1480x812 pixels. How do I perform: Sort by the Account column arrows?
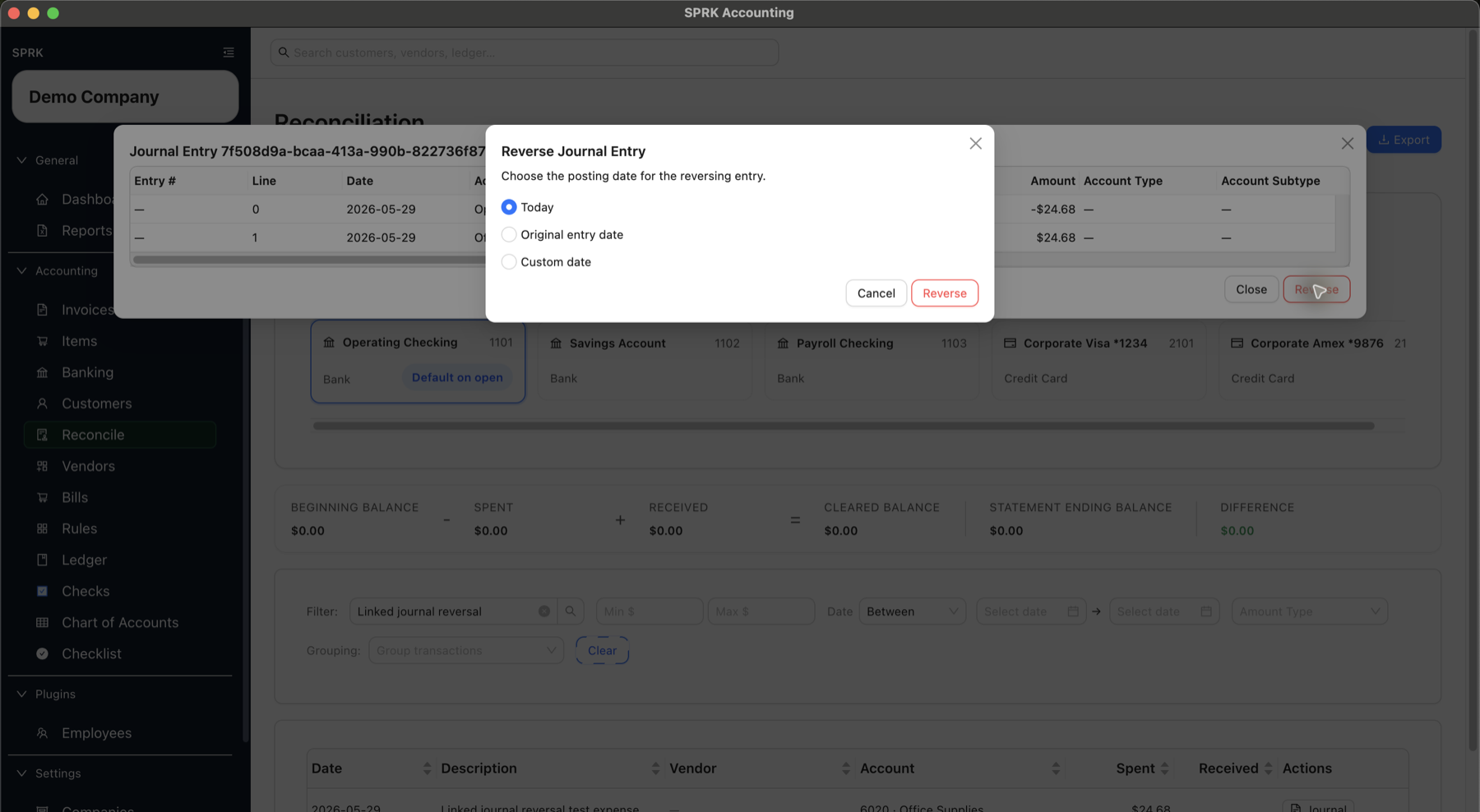pos(1056,768)
